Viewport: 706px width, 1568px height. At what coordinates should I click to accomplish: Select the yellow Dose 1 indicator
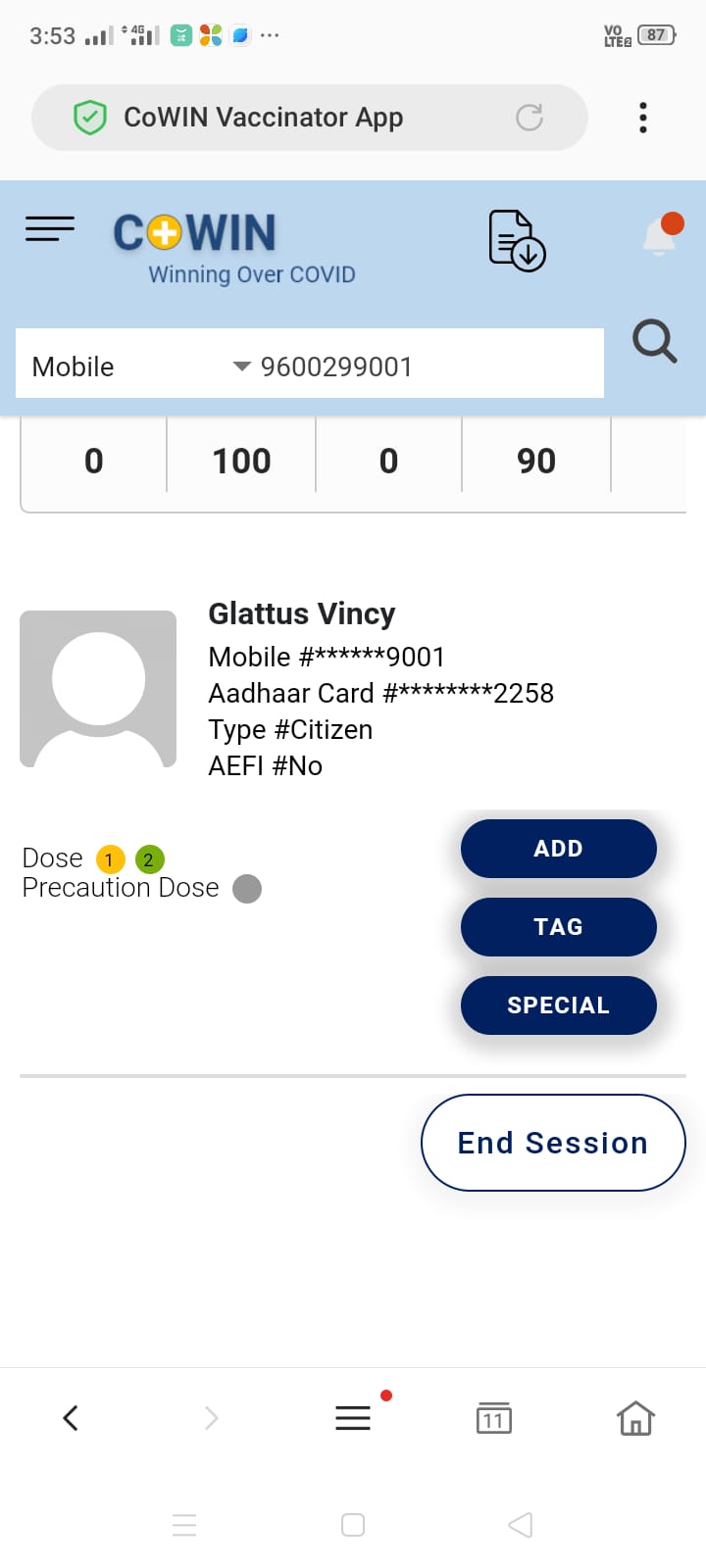(x=110, y=859)
